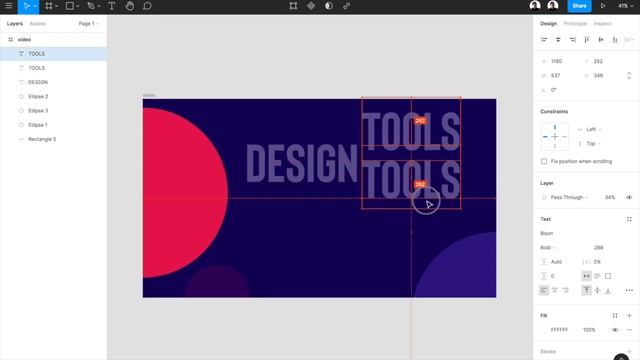Align selection right
Image resolution: width=640 pixels, height=360 pixels.
[x=573, y=40]
